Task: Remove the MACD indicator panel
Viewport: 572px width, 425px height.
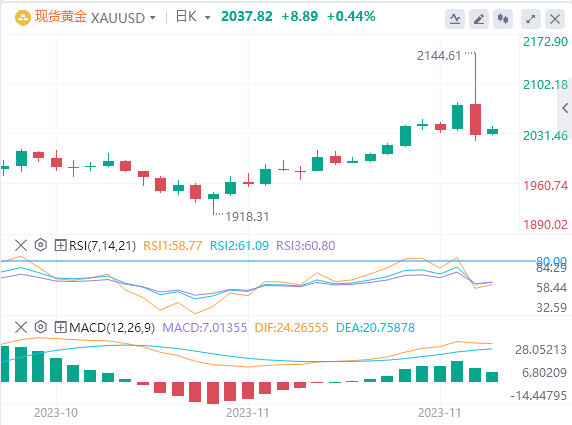Action: pos(21,327)
